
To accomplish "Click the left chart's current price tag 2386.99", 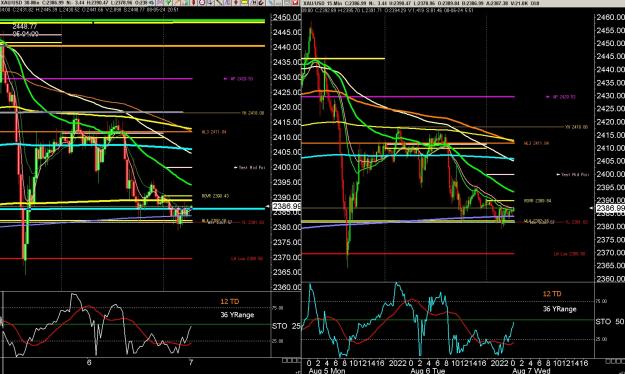I will coord(286,206).
